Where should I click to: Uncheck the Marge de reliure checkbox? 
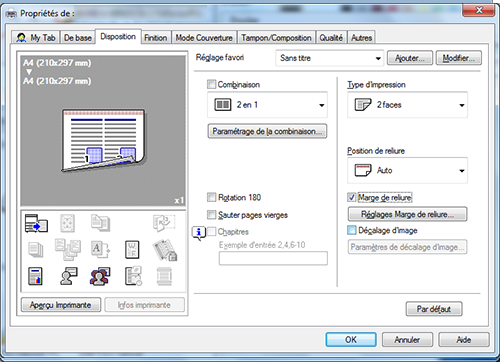(352, 197)
